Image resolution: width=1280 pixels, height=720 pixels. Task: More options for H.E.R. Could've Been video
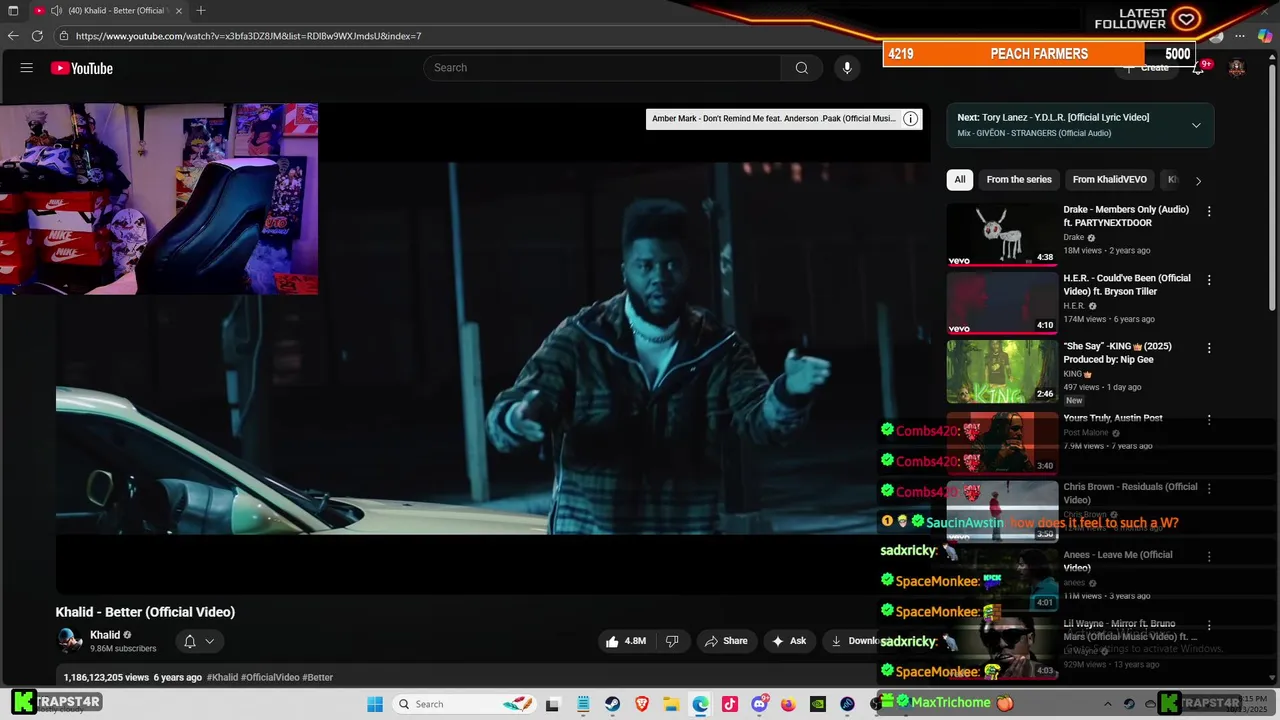[1209, 280]
